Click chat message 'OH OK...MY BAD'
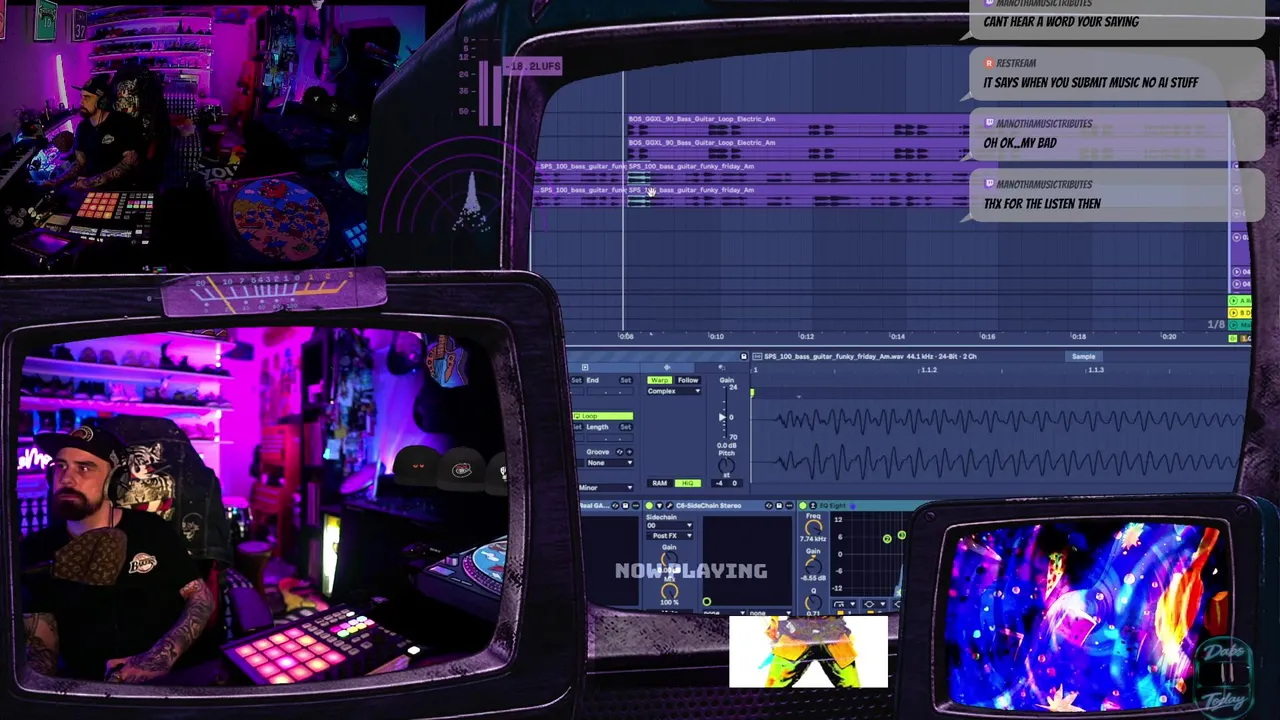The image size is (1280, 720). 1020,143
